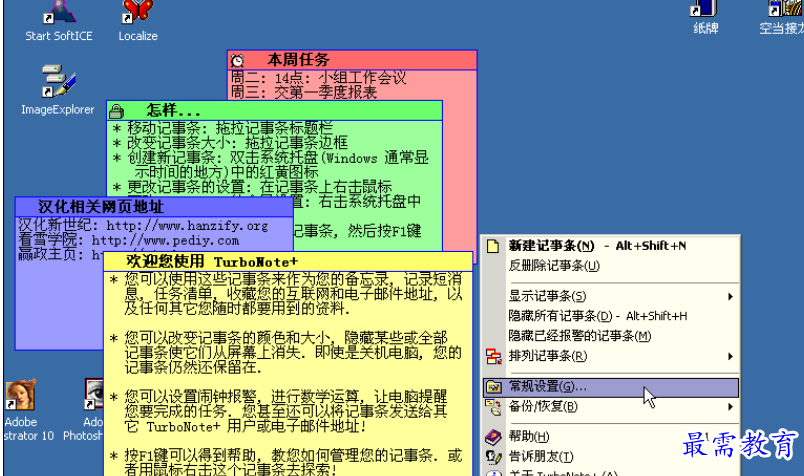Viewport: 804px width, 476px height.
Task: Click the line 周二: 14点: 小组工作会议
Action: pos(318,78)
